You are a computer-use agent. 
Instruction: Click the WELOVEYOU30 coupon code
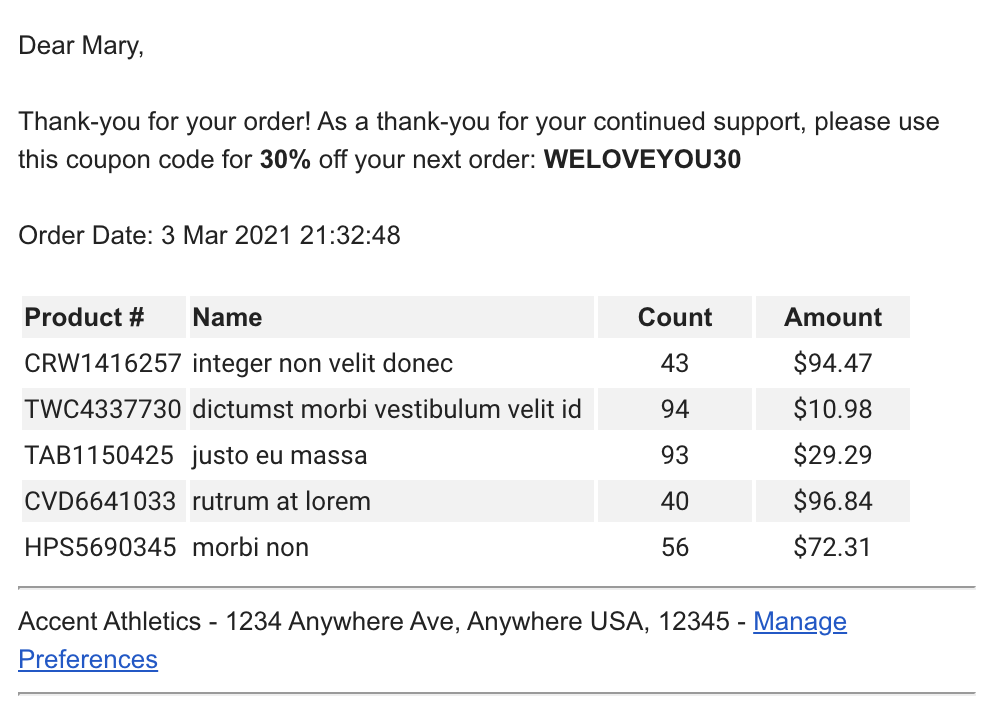point(642,160)
